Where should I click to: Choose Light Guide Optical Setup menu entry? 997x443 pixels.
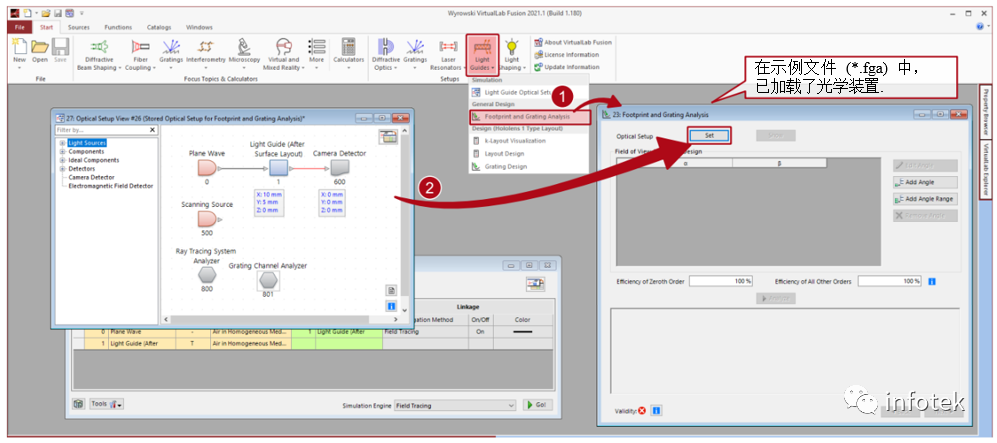click(x=518, y=93)
